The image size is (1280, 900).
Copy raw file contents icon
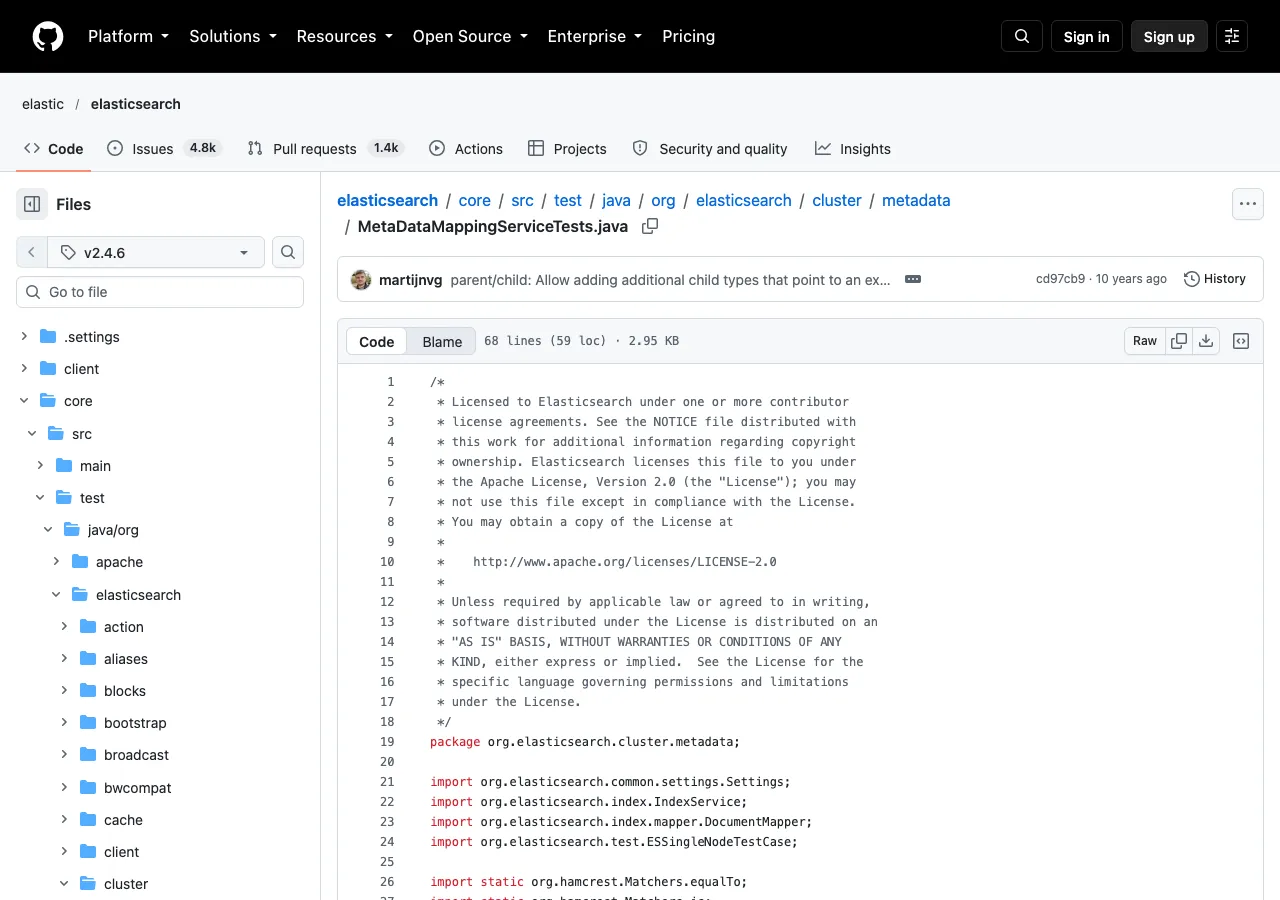coord(1179,341)
